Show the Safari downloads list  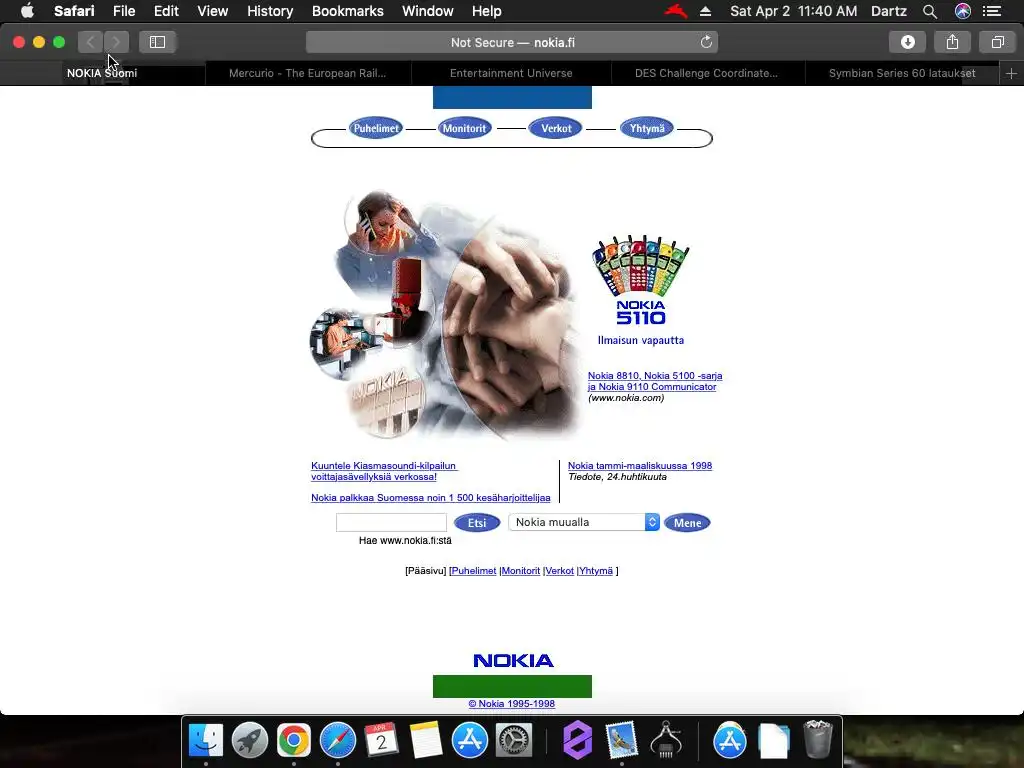coord(907,42)
